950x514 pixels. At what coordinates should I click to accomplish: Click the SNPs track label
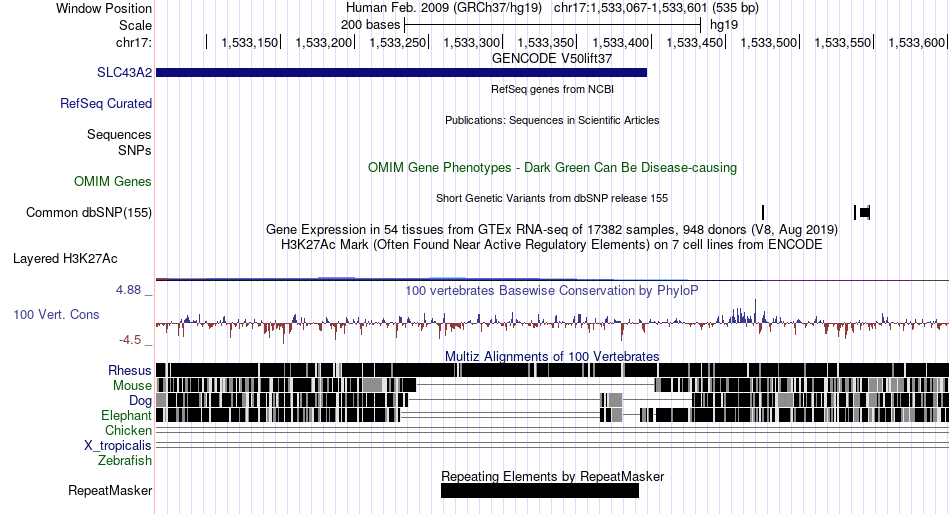[x=135, y=150]
